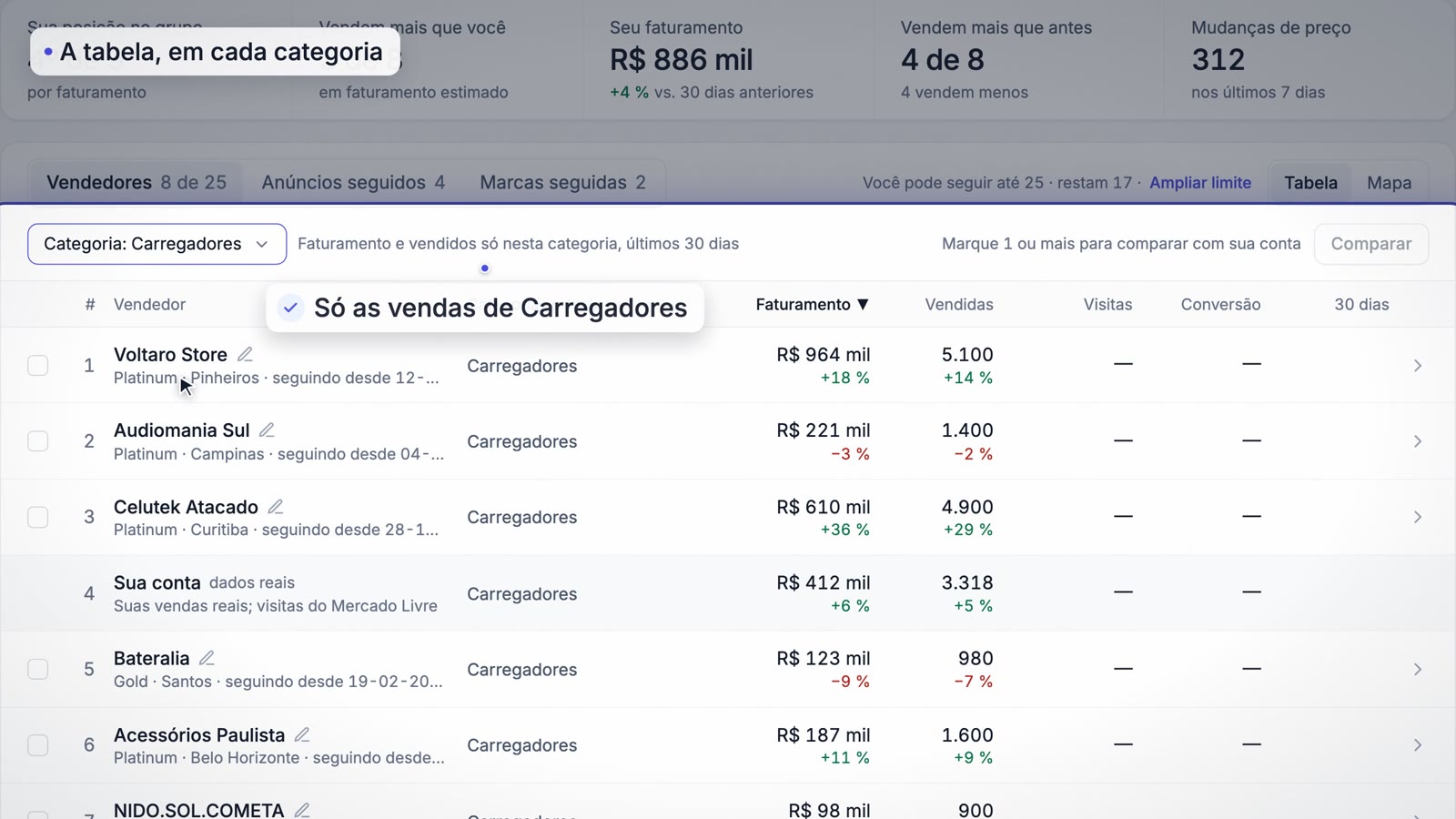The height and width of the screenshot is (819, 1456).
Task: Switch the view to Mapa
Action: (1389, 183)
